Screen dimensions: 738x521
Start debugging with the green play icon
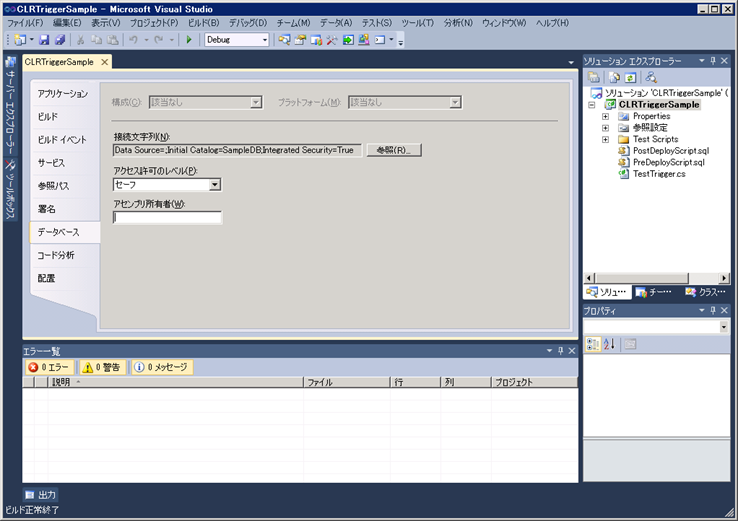point(189,40)
